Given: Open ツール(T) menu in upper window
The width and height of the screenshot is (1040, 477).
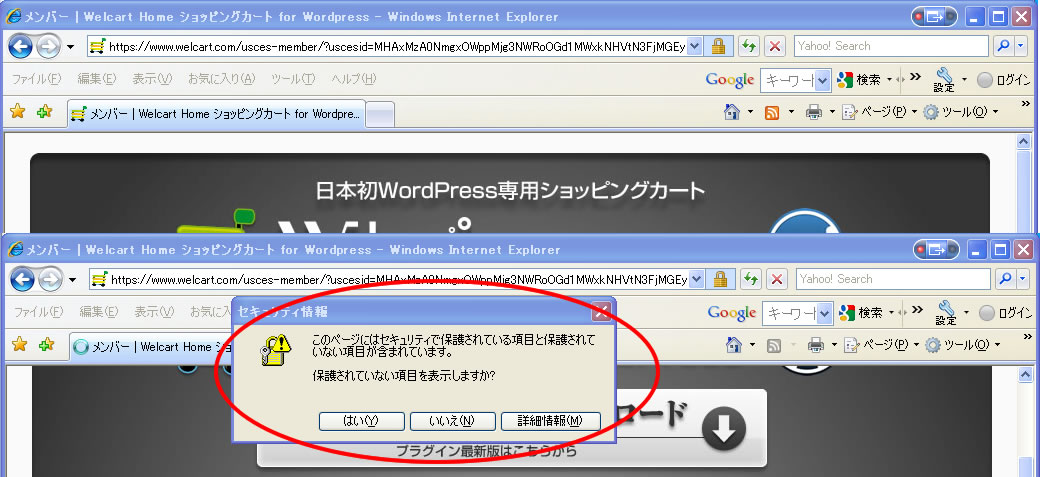Looking at the screenshot, I should coord(293,79).
